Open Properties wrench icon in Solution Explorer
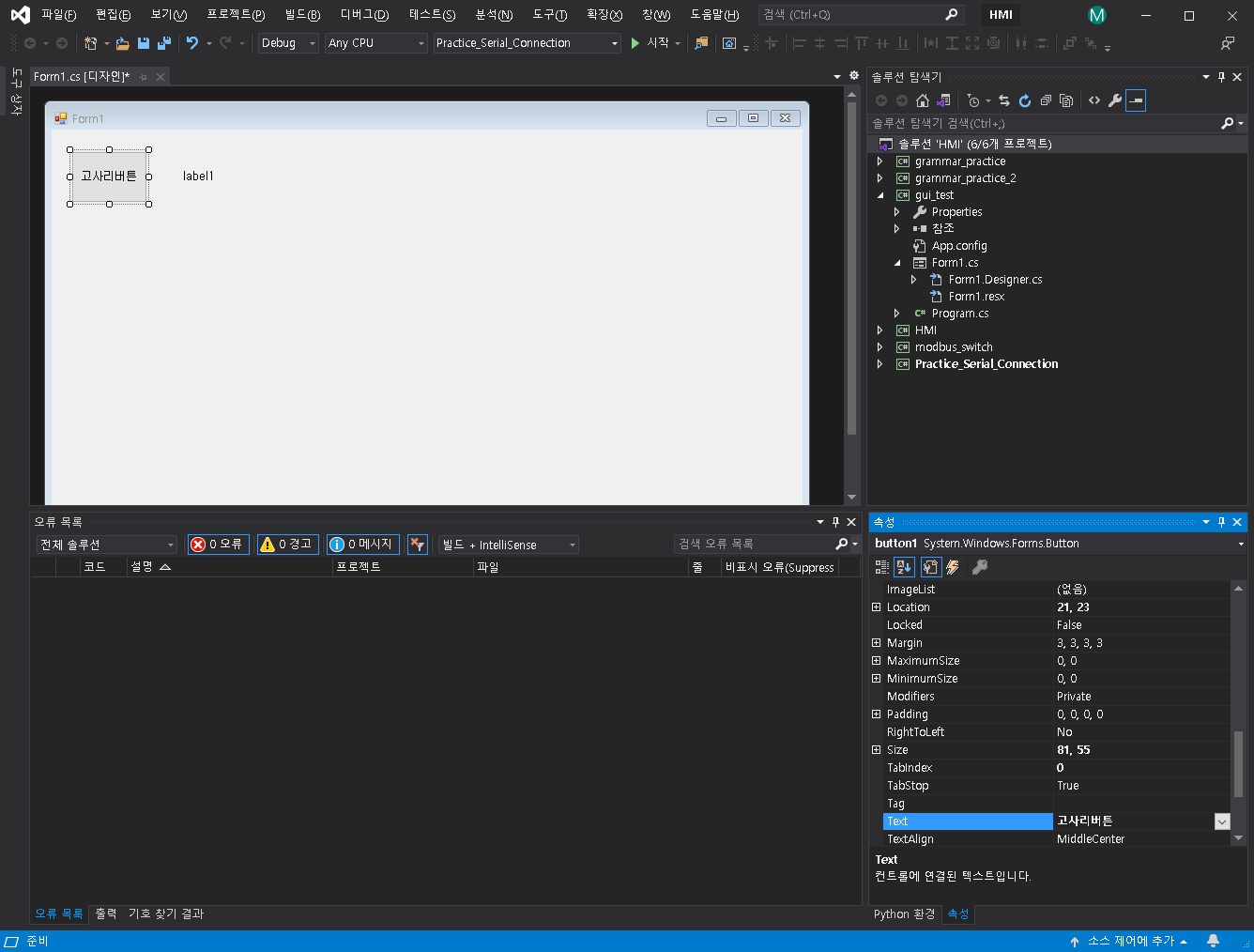The height and width of the screenshot is (952, 1254). click(x=1115, y=100)
